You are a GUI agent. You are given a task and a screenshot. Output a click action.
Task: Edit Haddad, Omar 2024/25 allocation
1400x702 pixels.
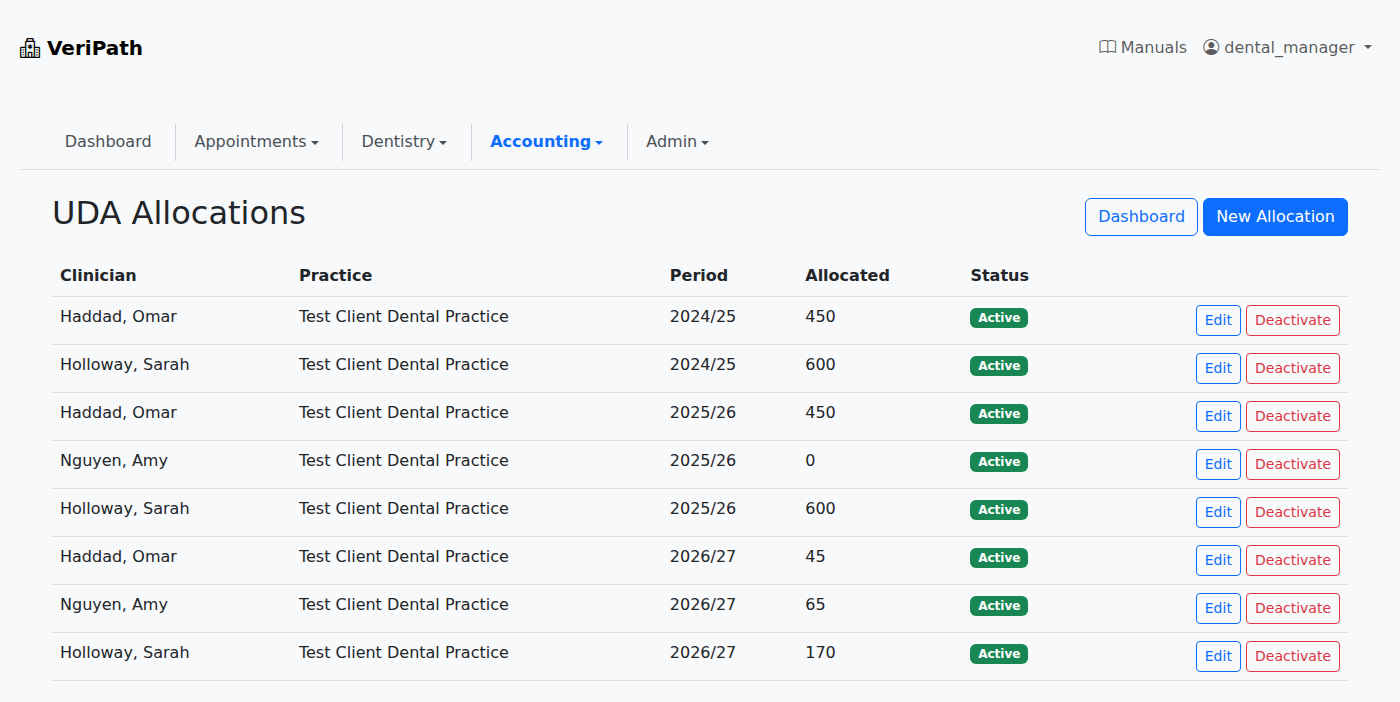pyautogui.click(x=1218, y=320)
